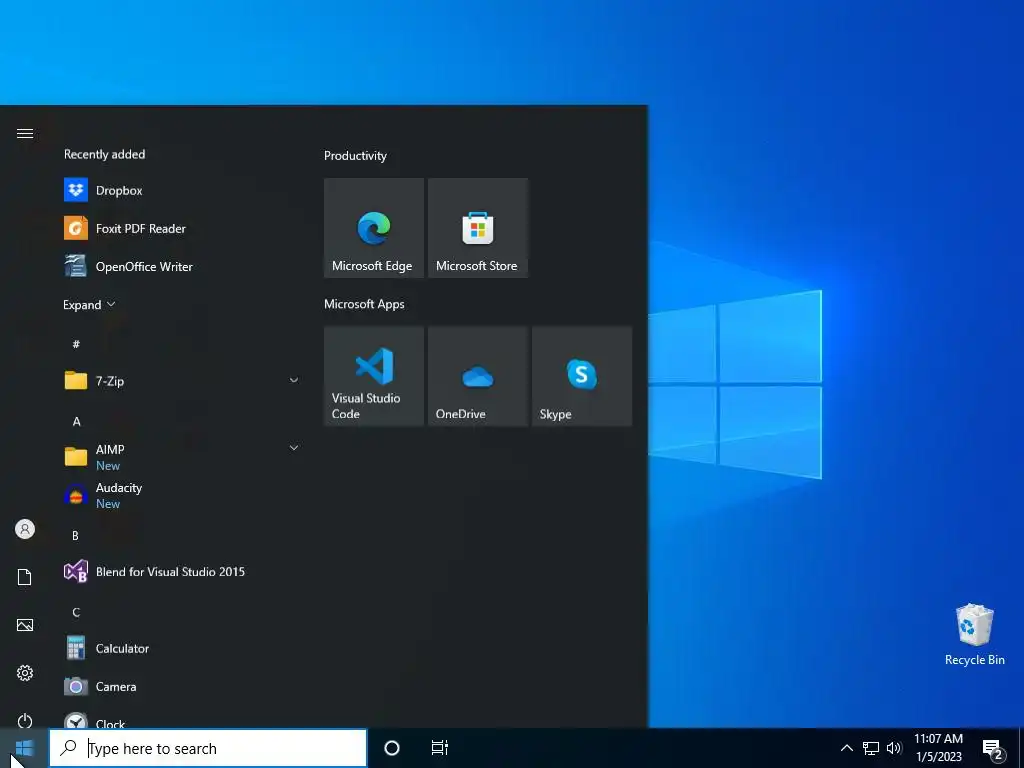Viewport: 1024px width, 768px height.
Task: Launch the Skype tile
Action: (x=582, y=376)
